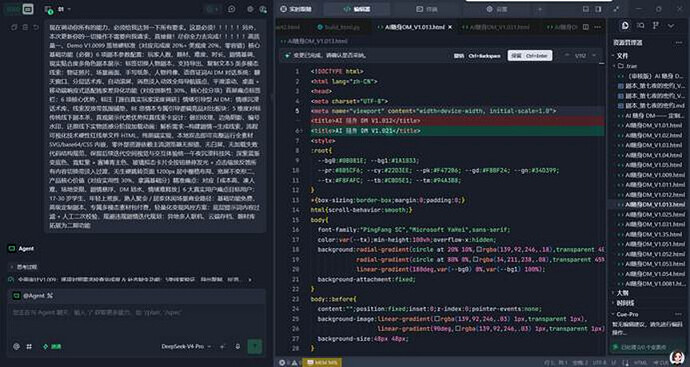
Task: Split the editor with the split icon
Action: pos(586,27)
